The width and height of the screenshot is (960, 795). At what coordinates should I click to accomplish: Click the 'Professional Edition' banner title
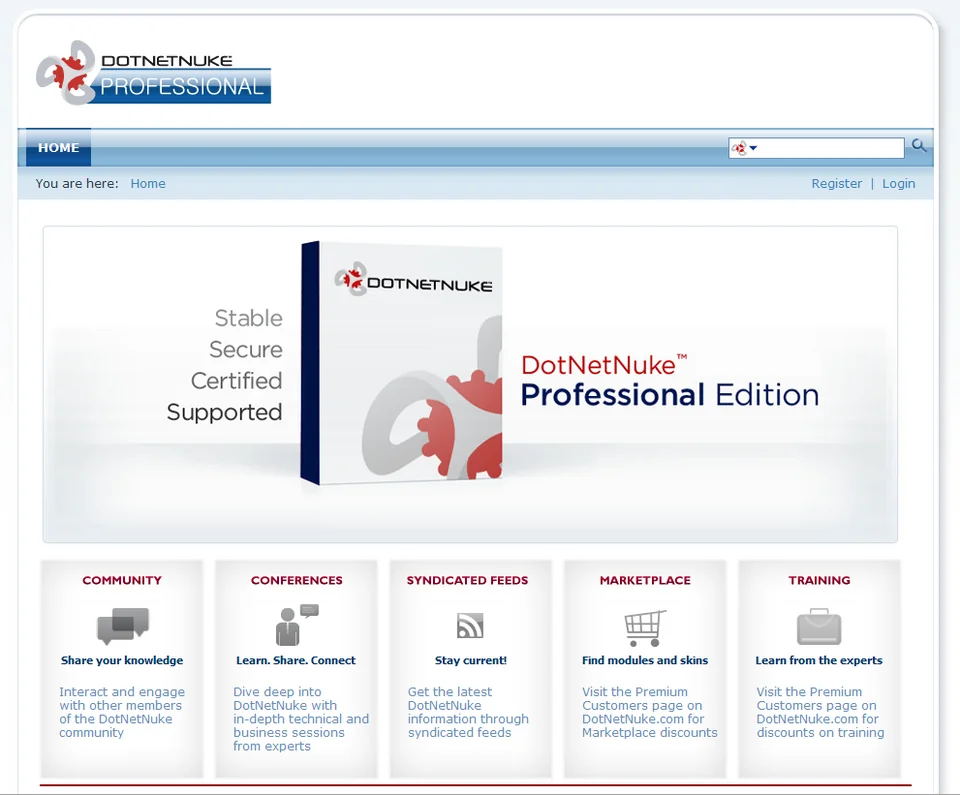pyautogui.click(x=669, y=394)
